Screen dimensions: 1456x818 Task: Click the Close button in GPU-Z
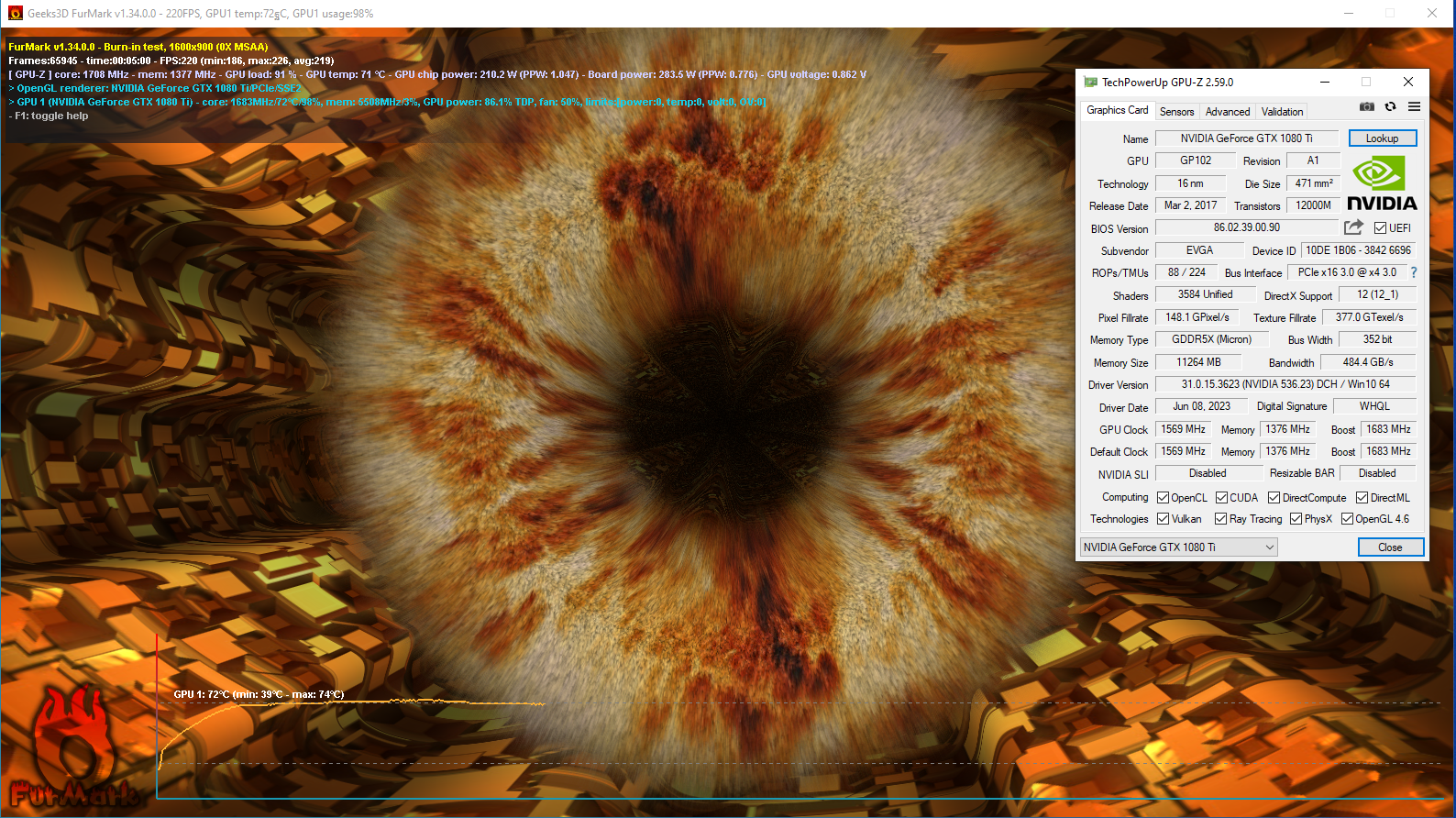1389,547
